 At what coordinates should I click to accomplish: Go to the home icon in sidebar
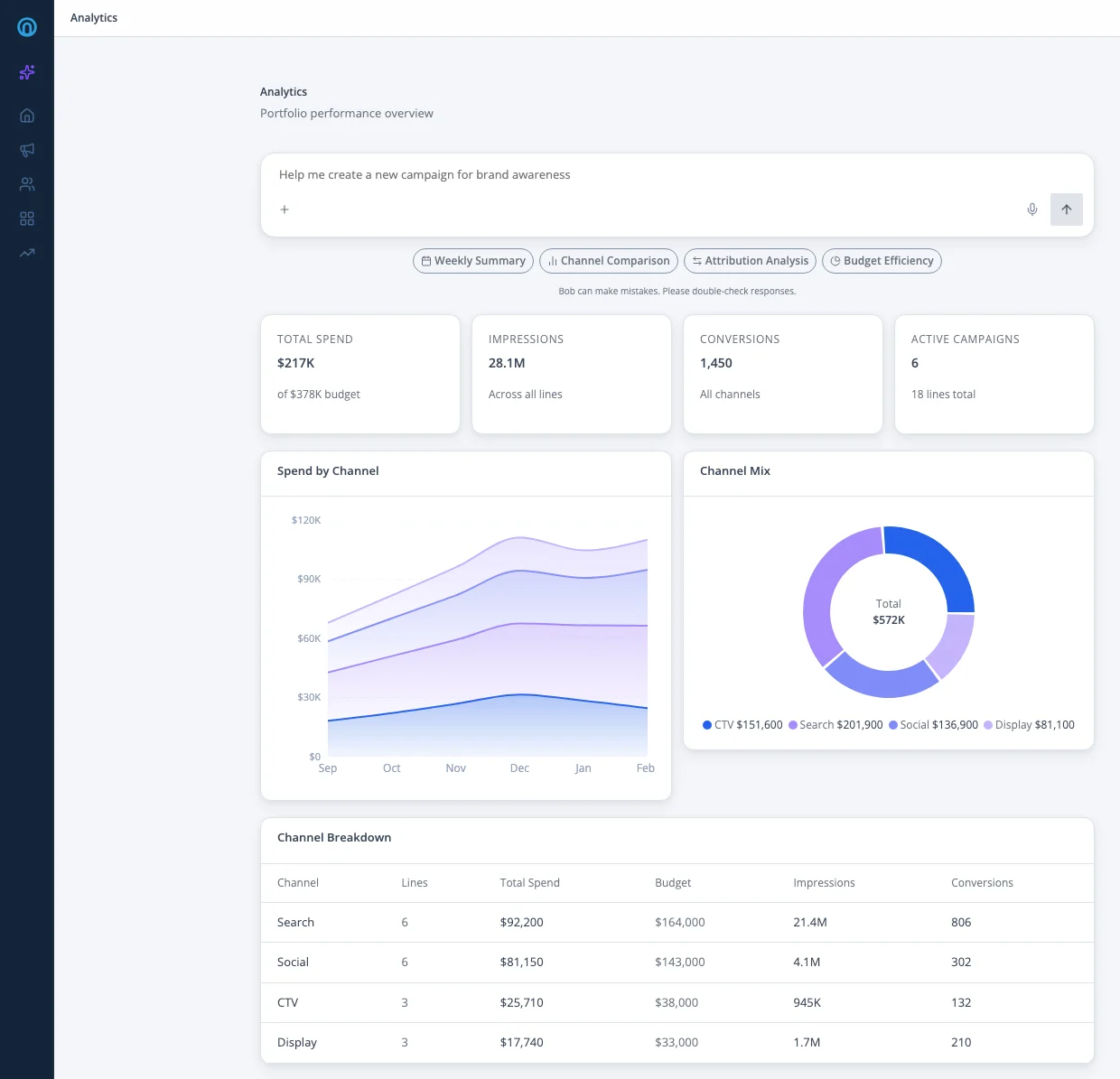pos(27,116)
